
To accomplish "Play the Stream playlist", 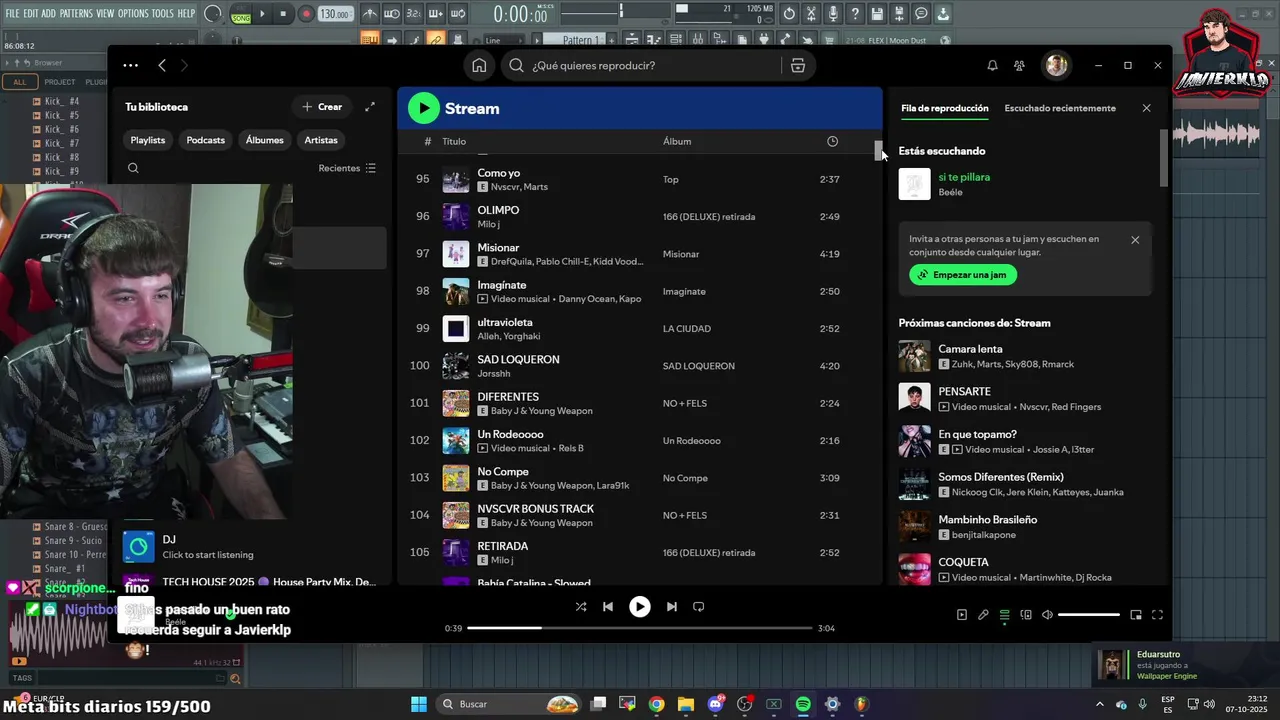I will point(423,108).
